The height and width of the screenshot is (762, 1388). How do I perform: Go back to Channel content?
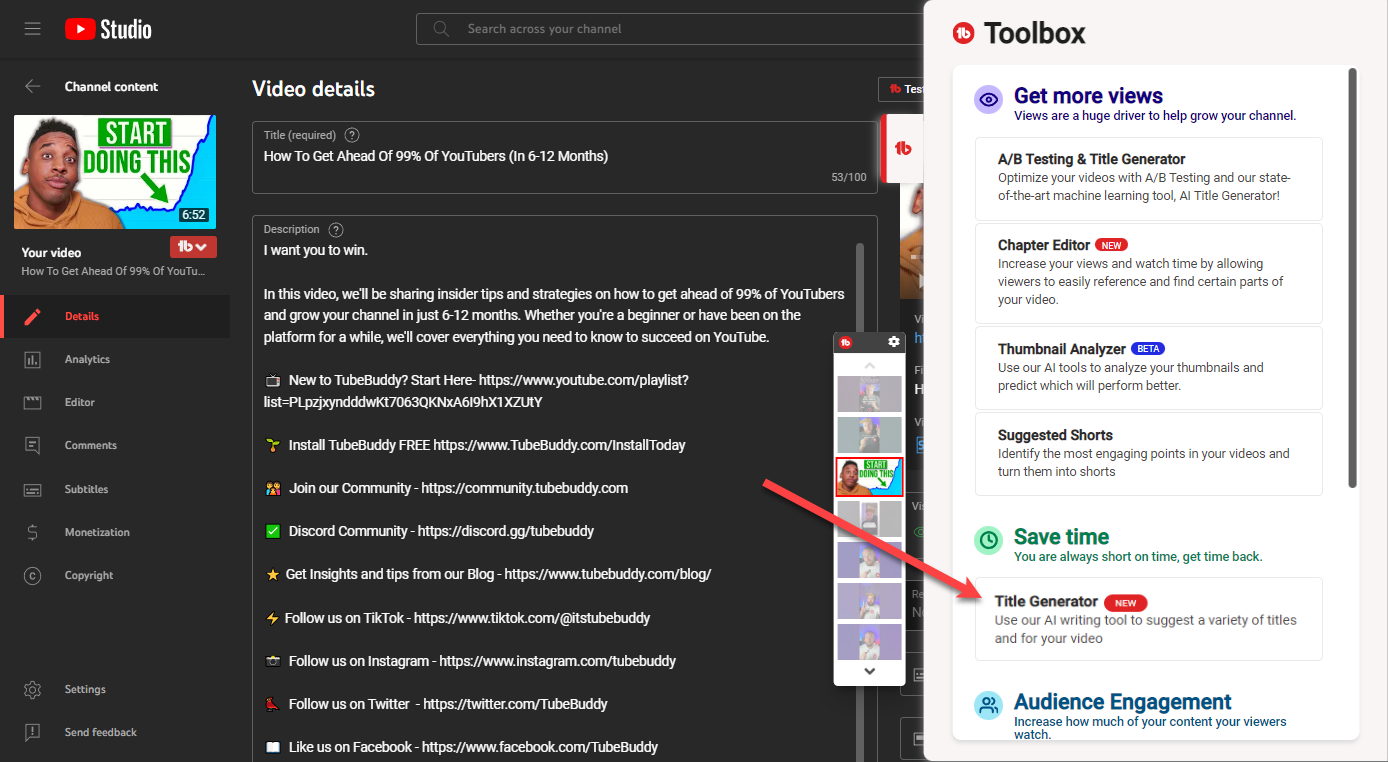(x=33, y=87)
